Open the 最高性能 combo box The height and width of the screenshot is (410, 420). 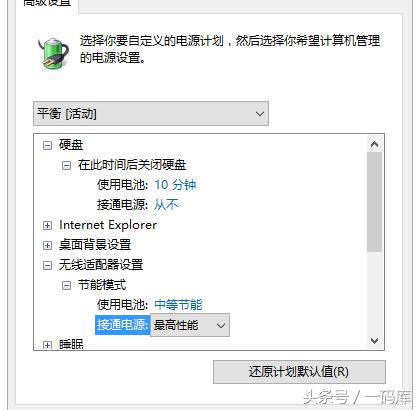coord(190,325)
